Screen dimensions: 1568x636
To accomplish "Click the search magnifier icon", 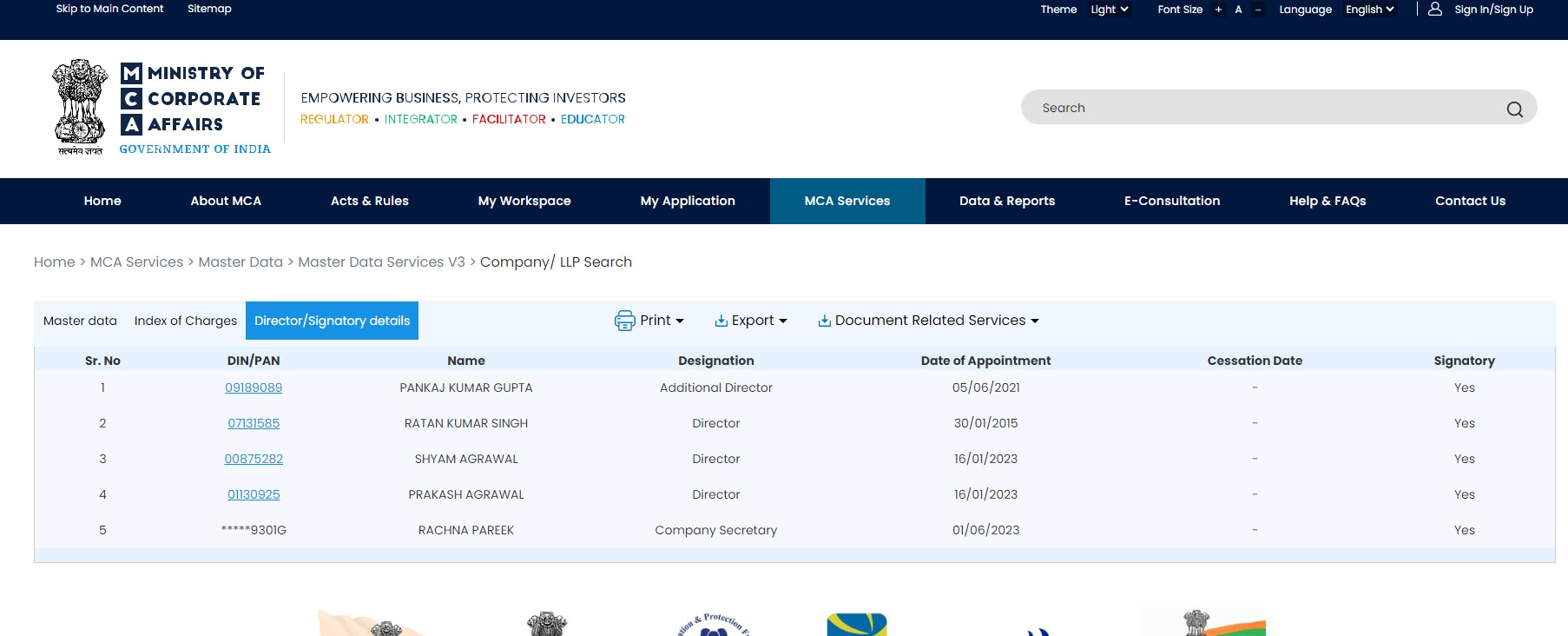I will click(x=1514, y=109).
